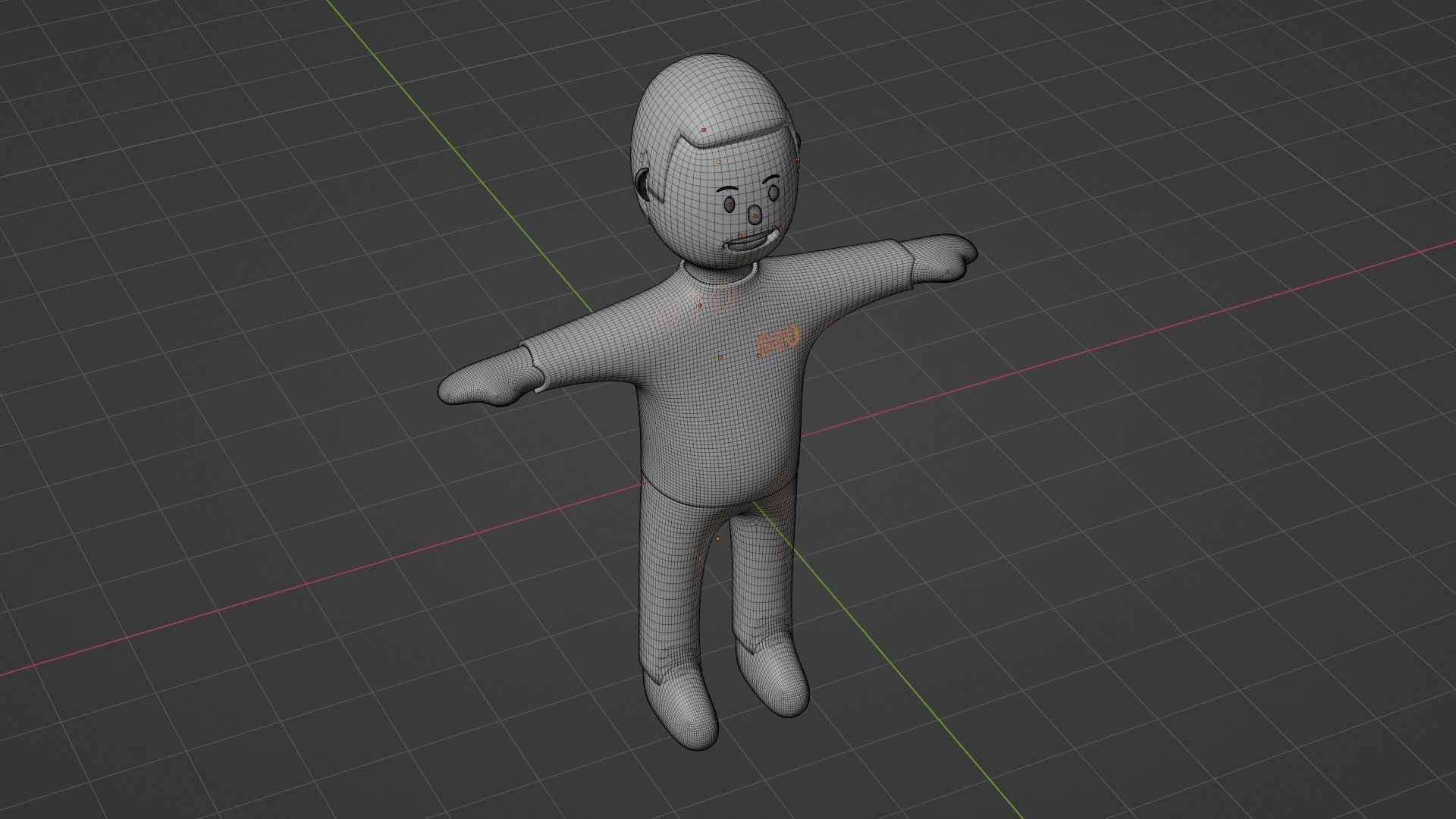Select the character's nose

(x=755, y=215)
